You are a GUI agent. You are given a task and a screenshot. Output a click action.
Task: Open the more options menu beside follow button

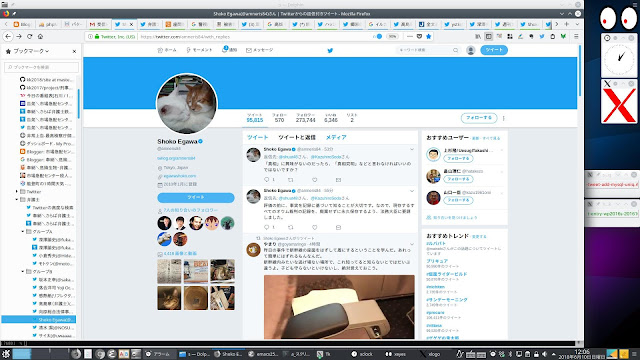(504, 118)
